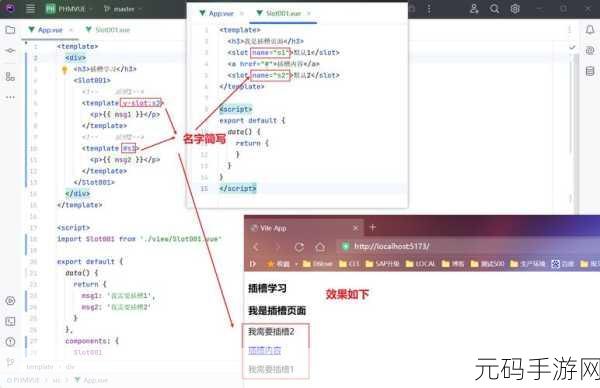Go forward in the browser

[278, 247]
